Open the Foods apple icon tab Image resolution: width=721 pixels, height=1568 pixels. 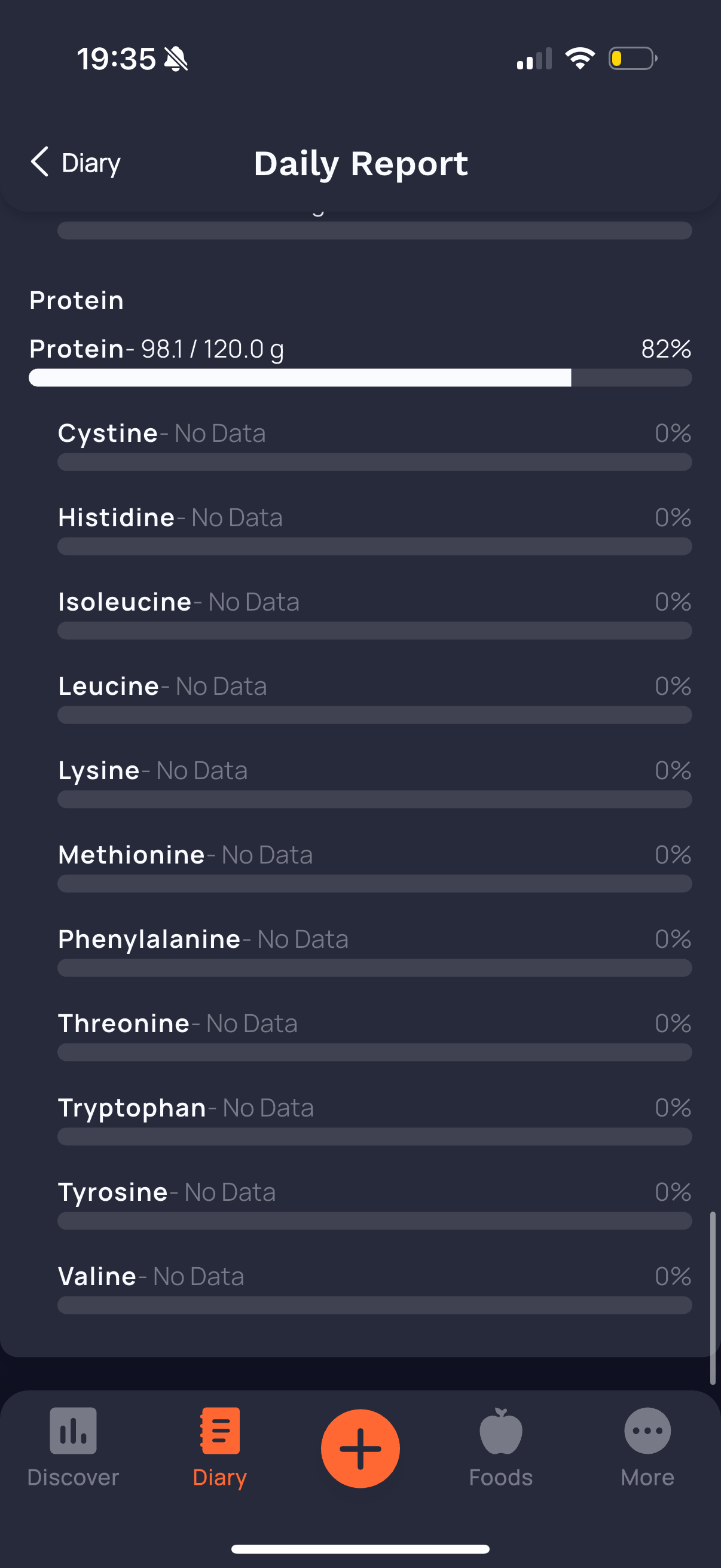(500, 1431)
